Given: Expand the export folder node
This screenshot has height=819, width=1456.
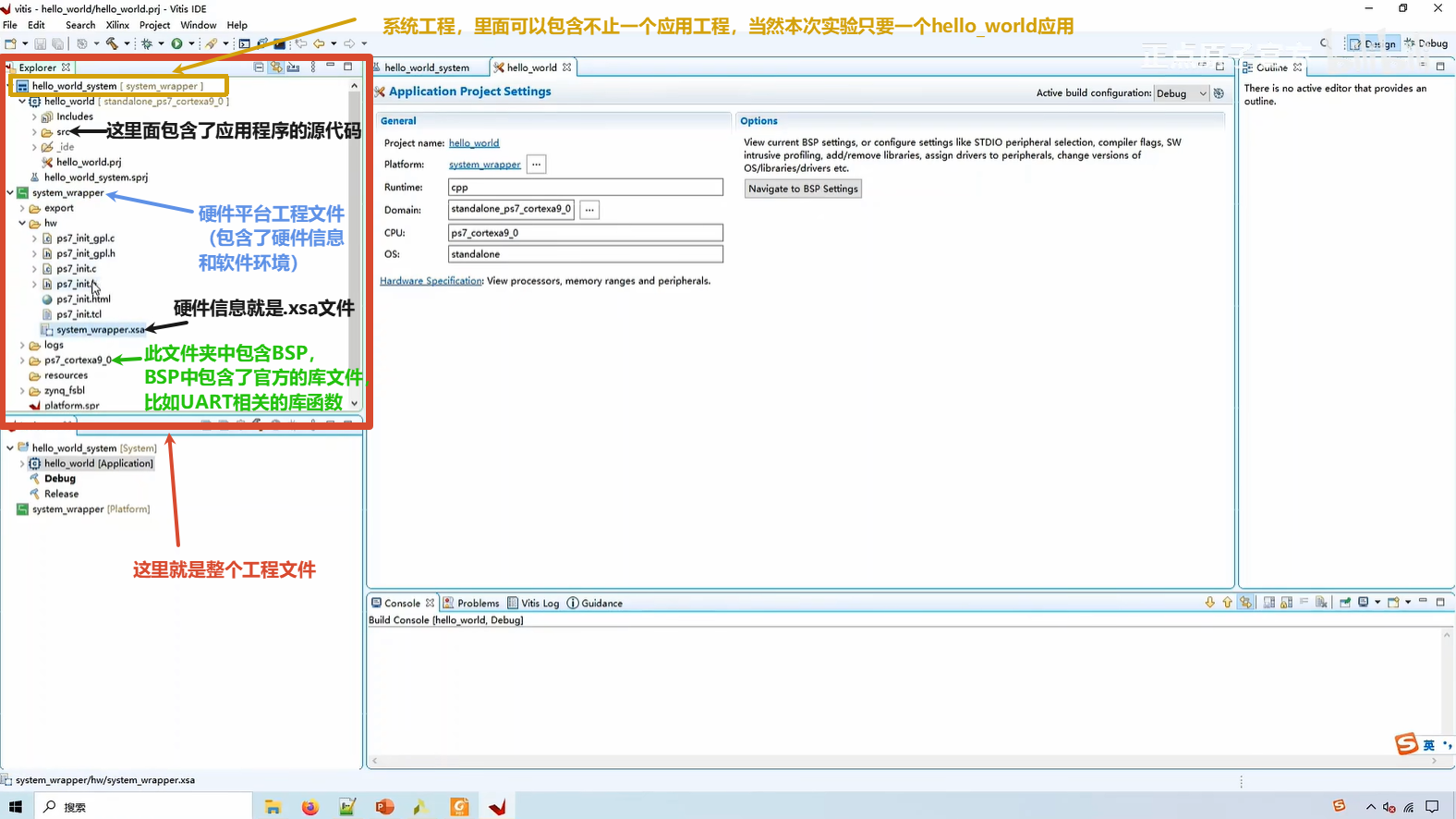Looking at the screenshot, I should pos(22,208).
